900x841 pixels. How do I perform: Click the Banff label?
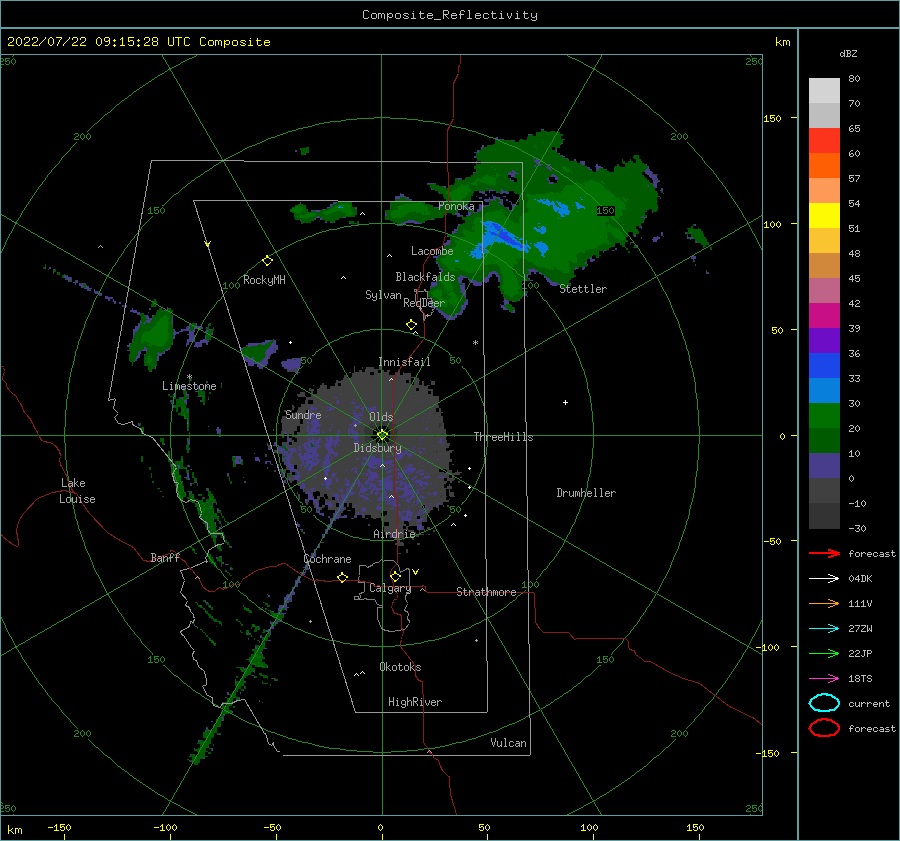165,557
